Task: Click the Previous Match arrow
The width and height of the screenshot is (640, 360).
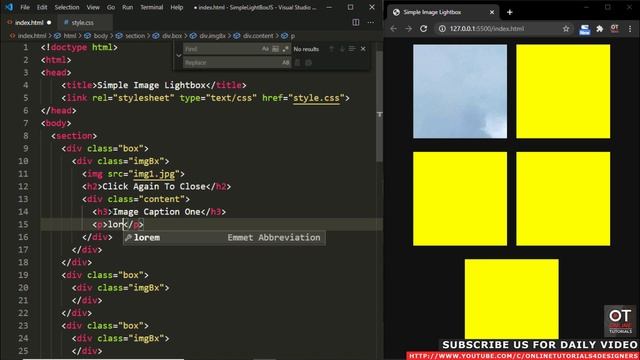Action: [331, 49]
